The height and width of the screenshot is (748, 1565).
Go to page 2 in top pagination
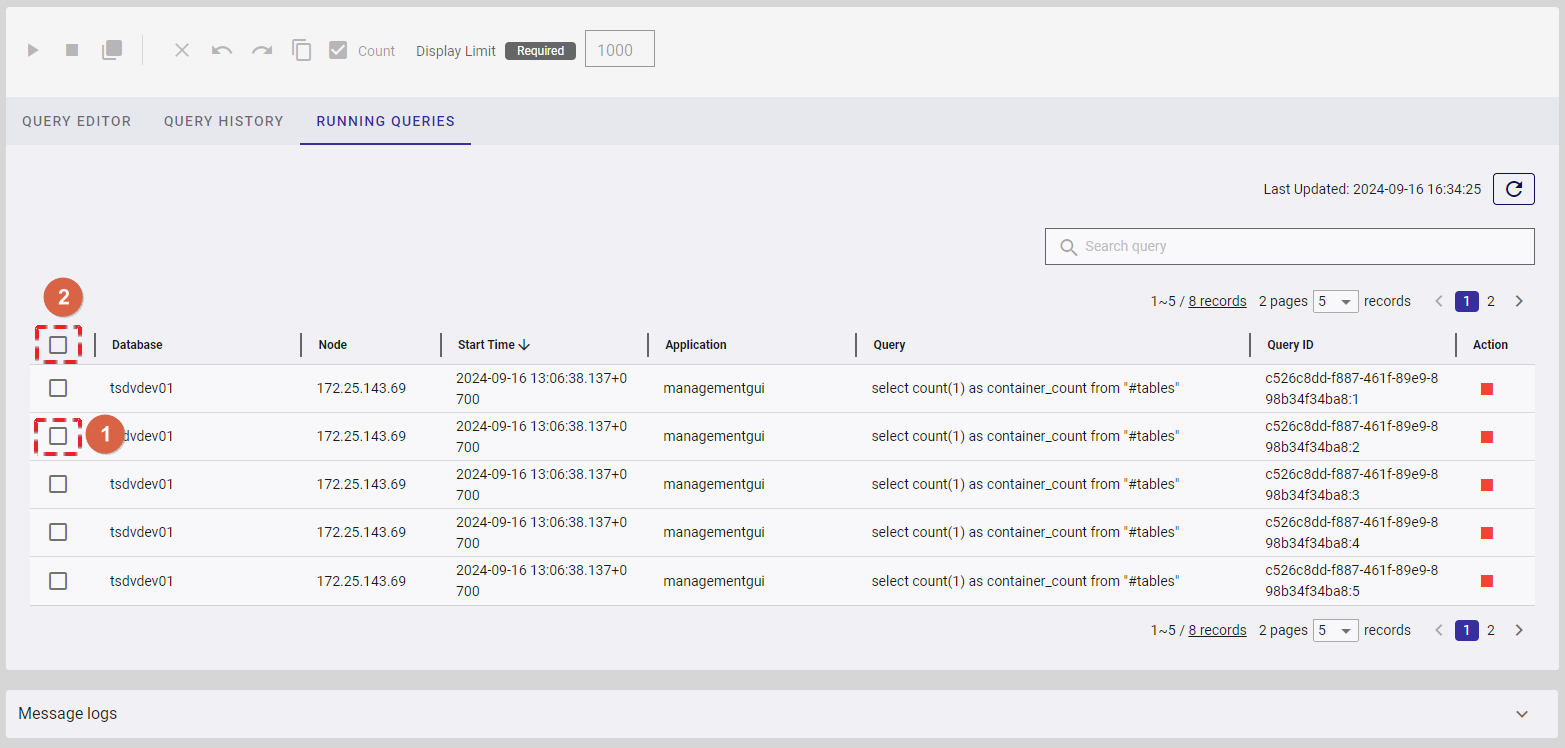click(x=1490, y=301)
